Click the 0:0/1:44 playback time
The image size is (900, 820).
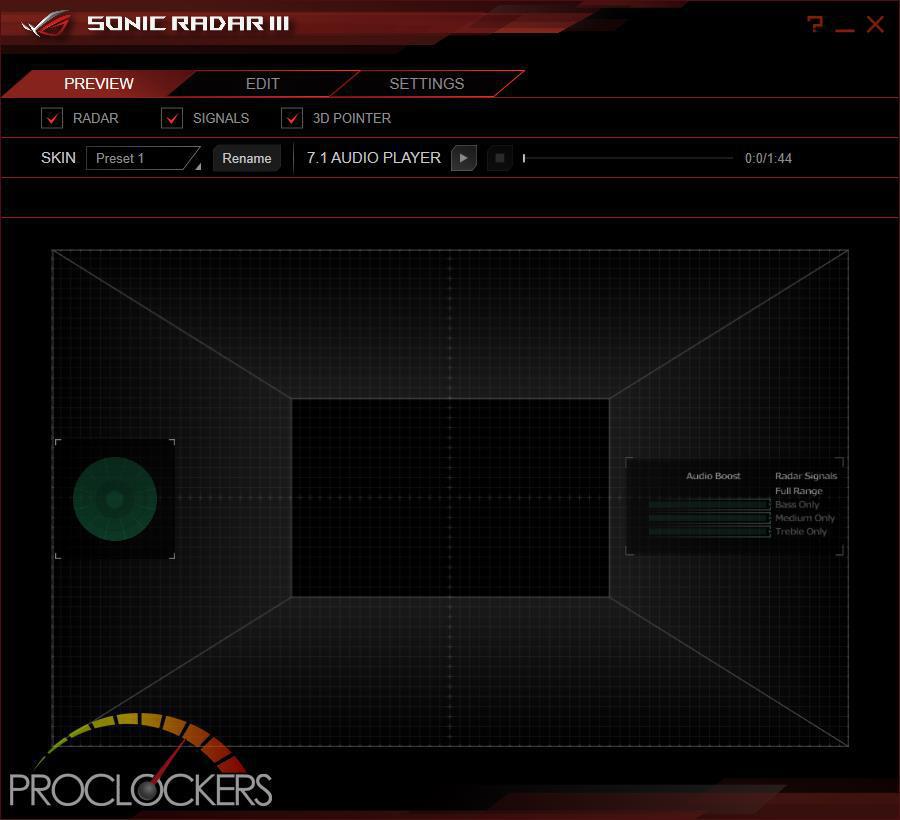point(768,158)
